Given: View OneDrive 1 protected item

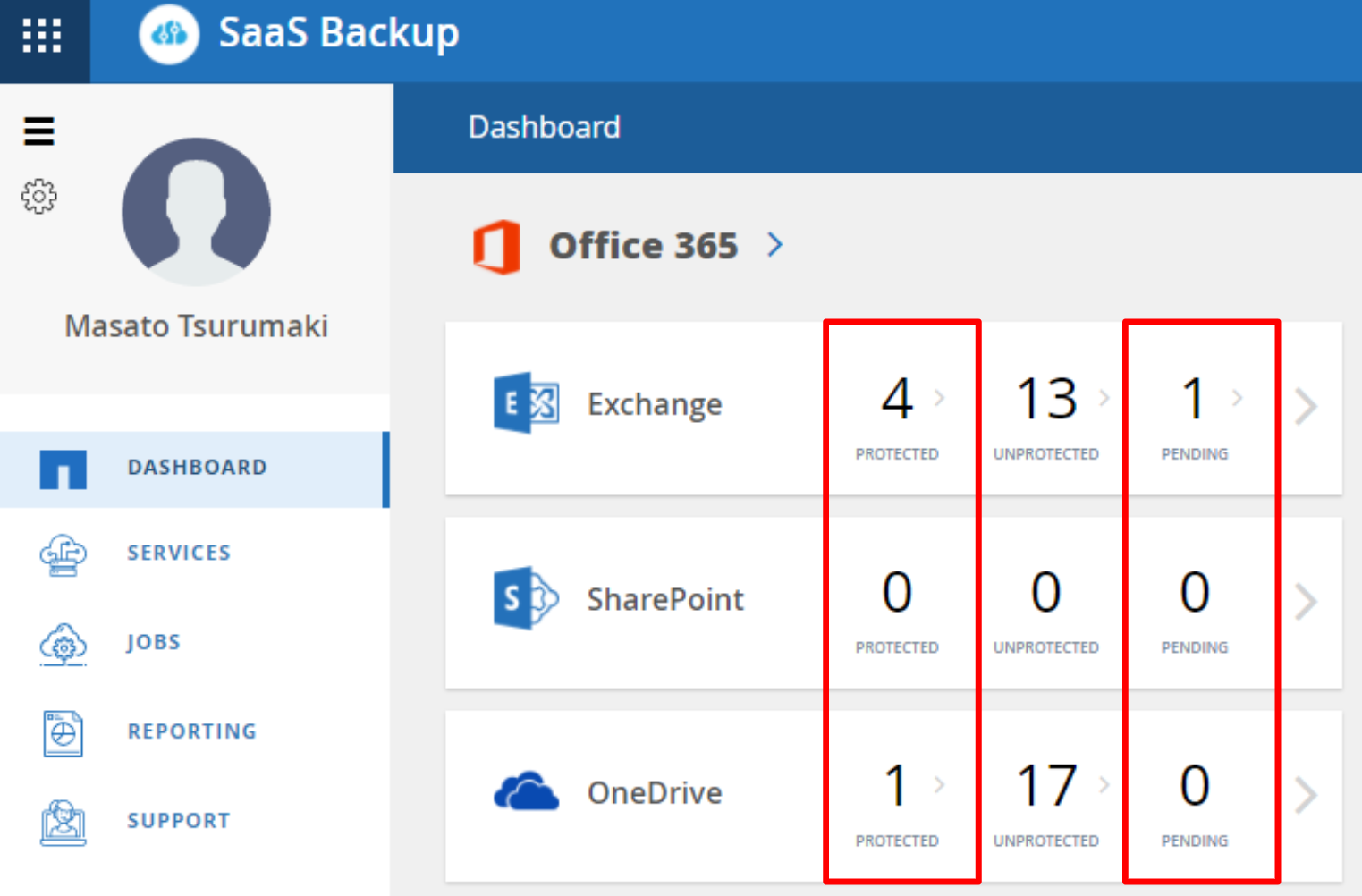Looking at the screenshot, I should point(896,786).
